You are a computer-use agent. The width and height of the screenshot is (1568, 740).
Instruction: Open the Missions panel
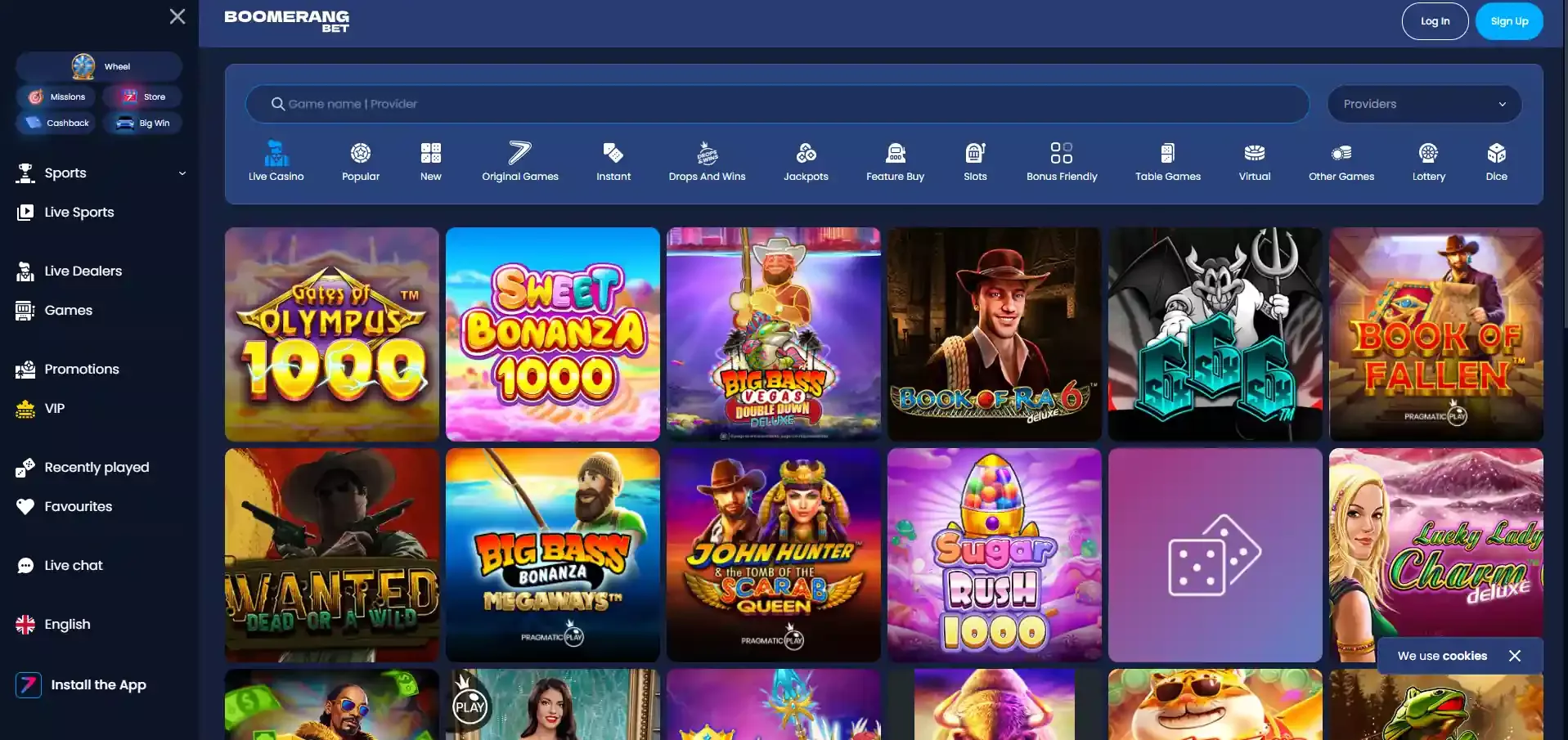pos(56,96)
